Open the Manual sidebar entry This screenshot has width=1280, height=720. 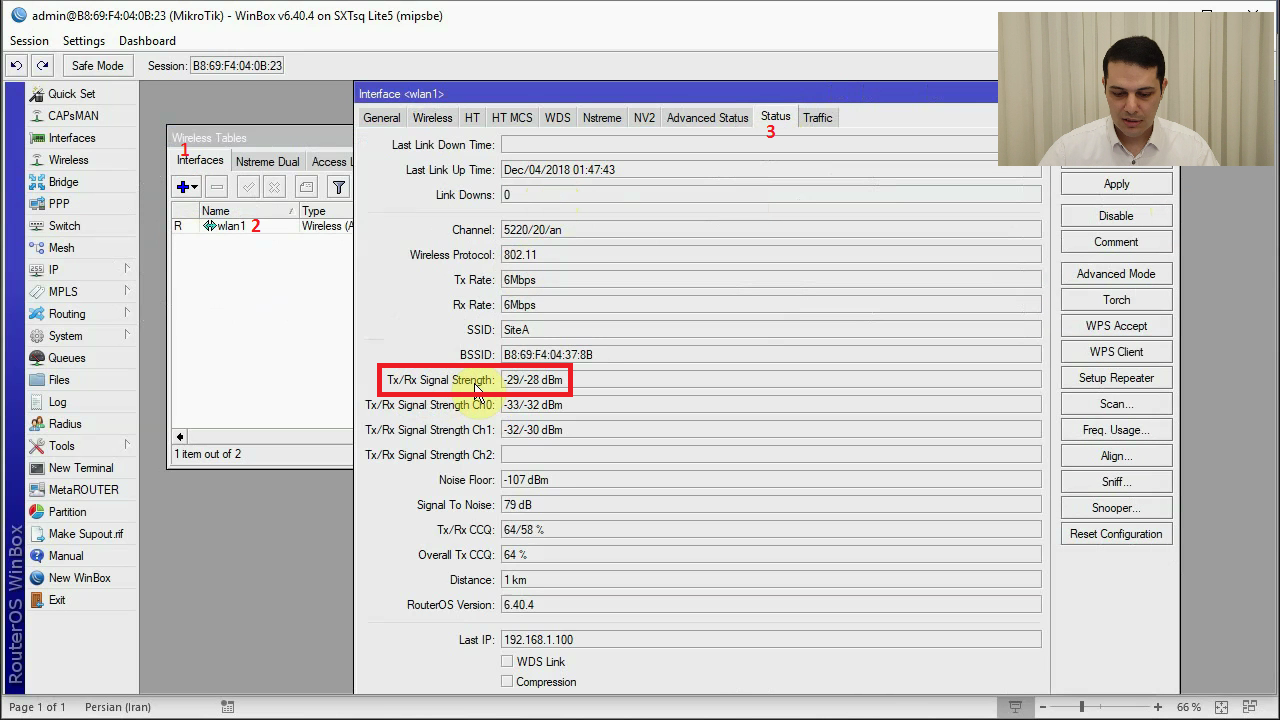click(x=66, y=556)
